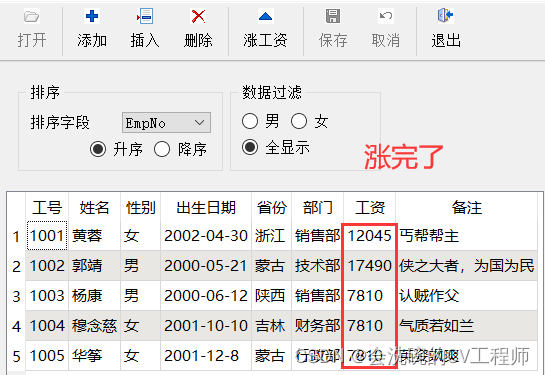Click the 工资 column header
Image resolution: width=545 pixels, height=375 pixels.
[x=369, y=207]
